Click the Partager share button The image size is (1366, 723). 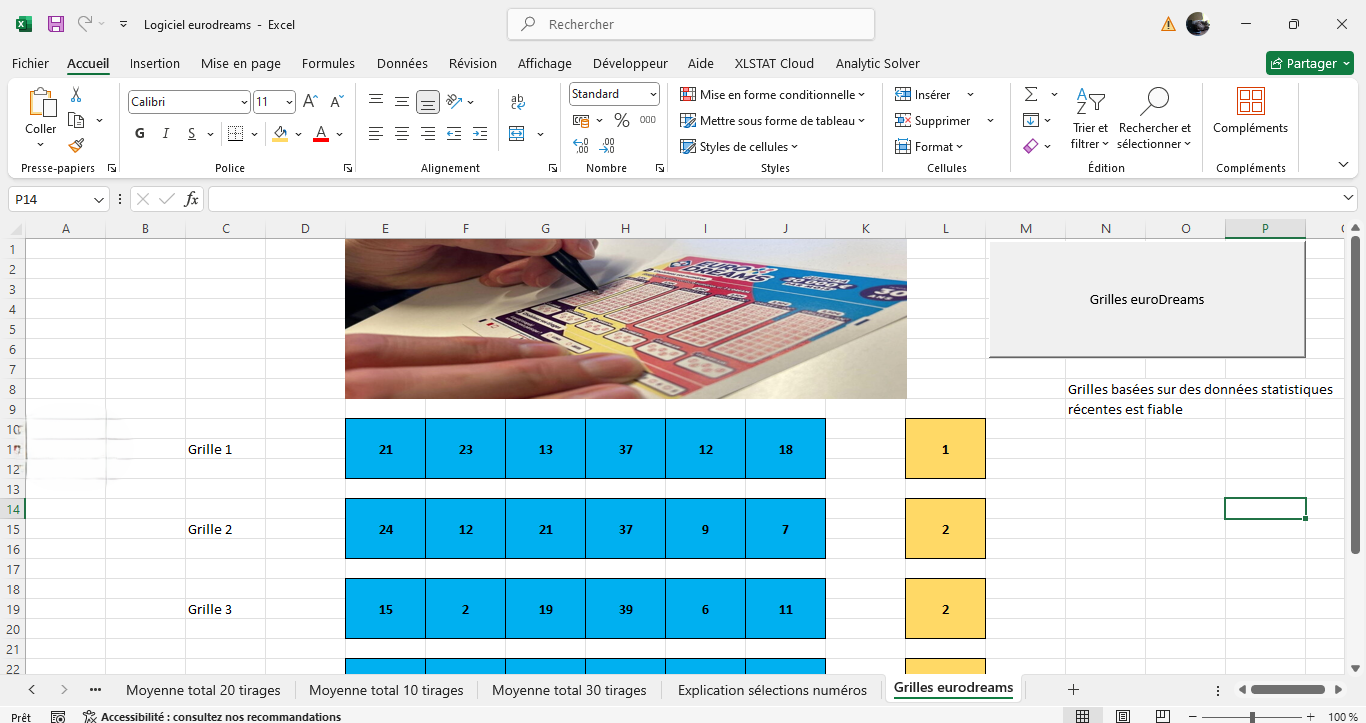point(1310,63)
